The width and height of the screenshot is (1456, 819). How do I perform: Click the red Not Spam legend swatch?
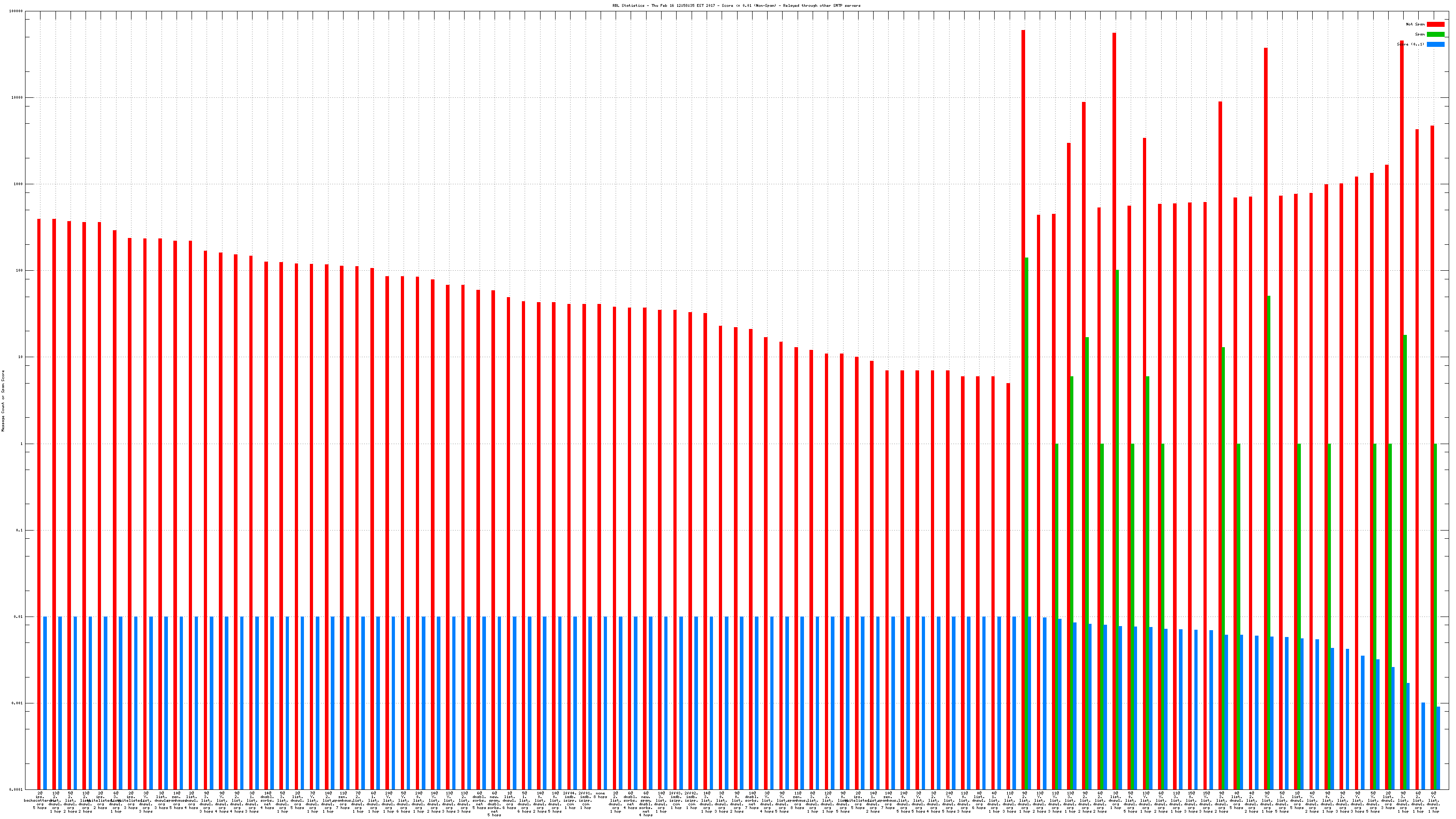click(x=1435, y=24)
